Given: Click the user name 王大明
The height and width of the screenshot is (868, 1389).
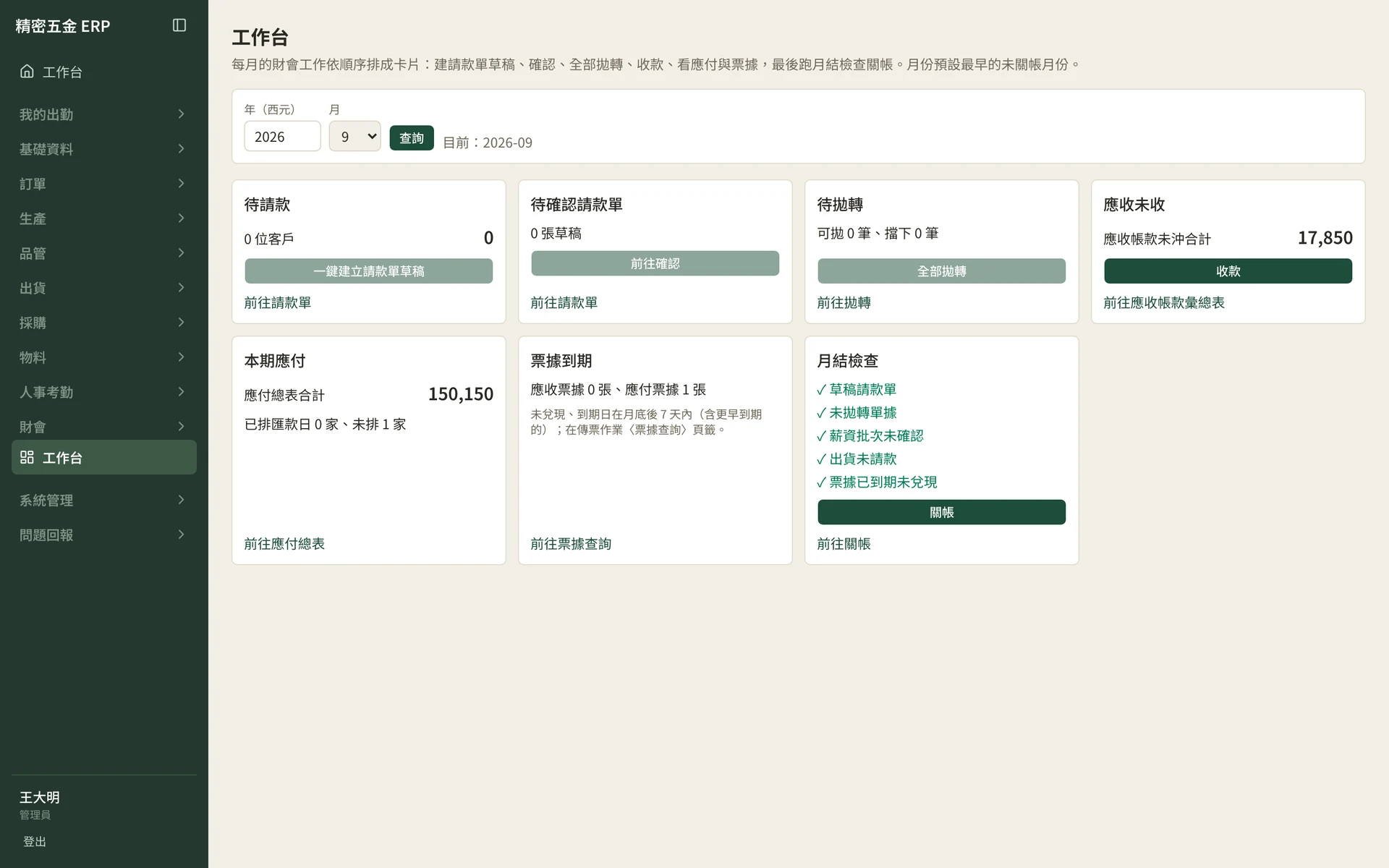Looking at the screenshot, I should (x=40, y=797).
